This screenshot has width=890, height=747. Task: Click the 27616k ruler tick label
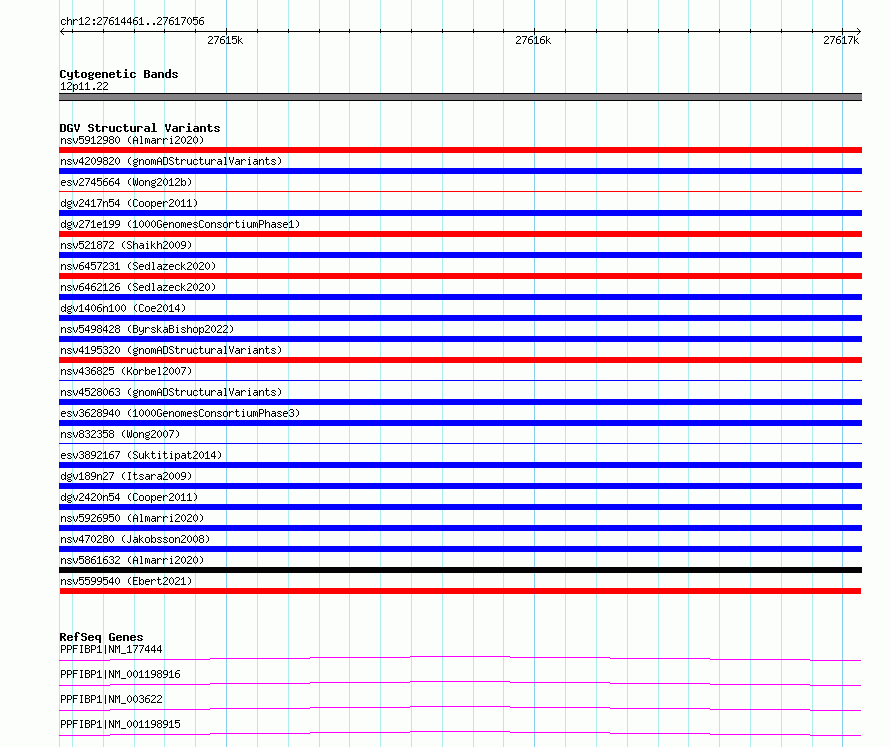[x=533, y=40]
